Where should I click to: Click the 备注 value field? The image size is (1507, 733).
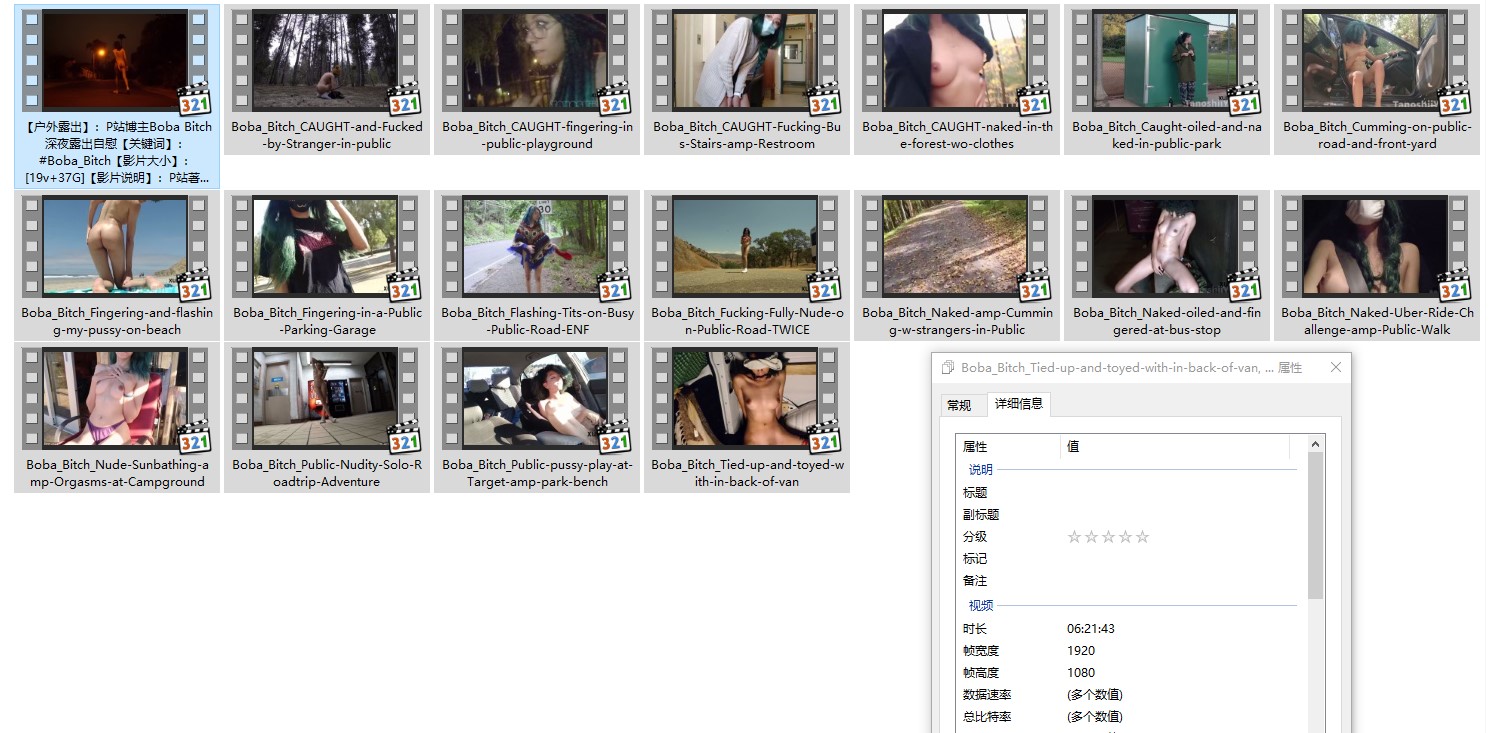point(1180,581)
